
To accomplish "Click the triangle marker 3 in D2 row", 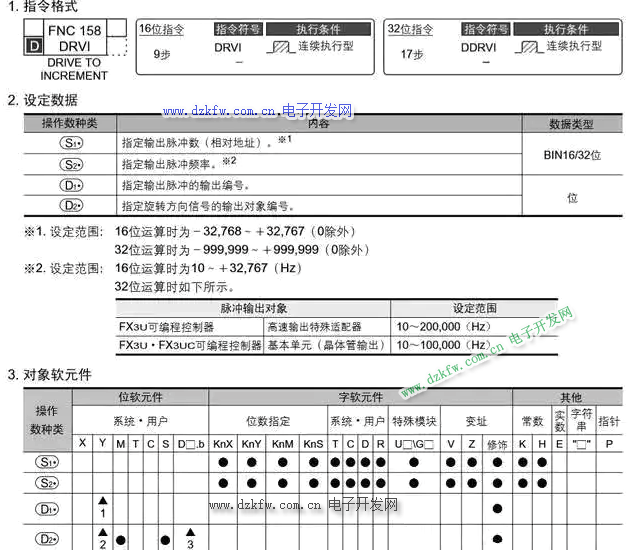I will (x=189, y=538).
